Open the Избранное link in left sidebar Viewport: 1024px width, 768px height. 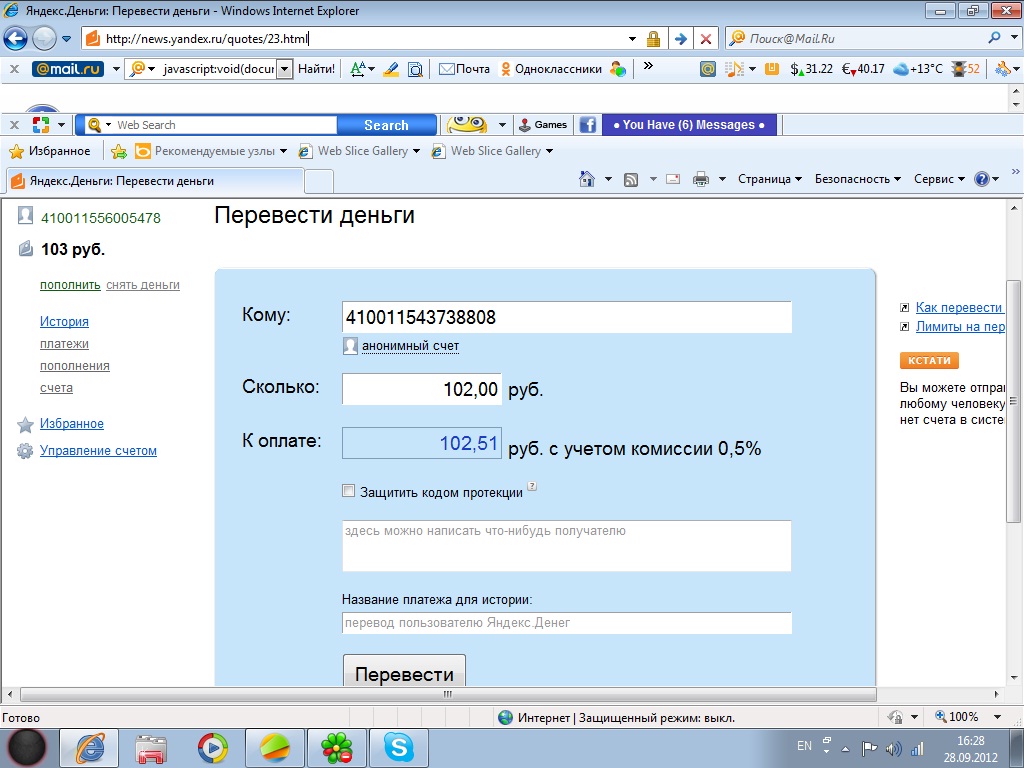pyautogui.click(x=71, y=423)
